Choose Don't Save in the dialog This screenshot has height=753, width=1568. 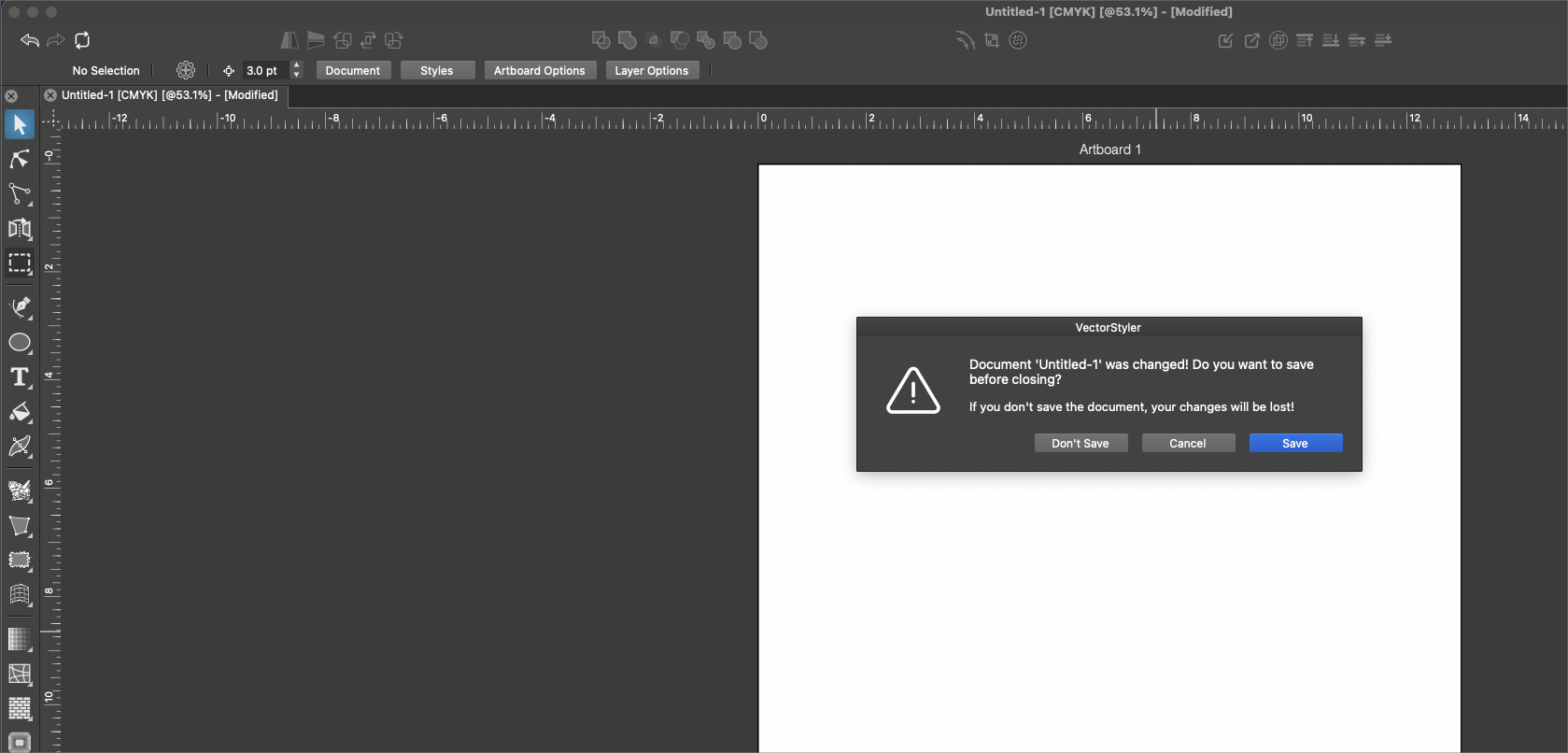tap(1081, 443)
